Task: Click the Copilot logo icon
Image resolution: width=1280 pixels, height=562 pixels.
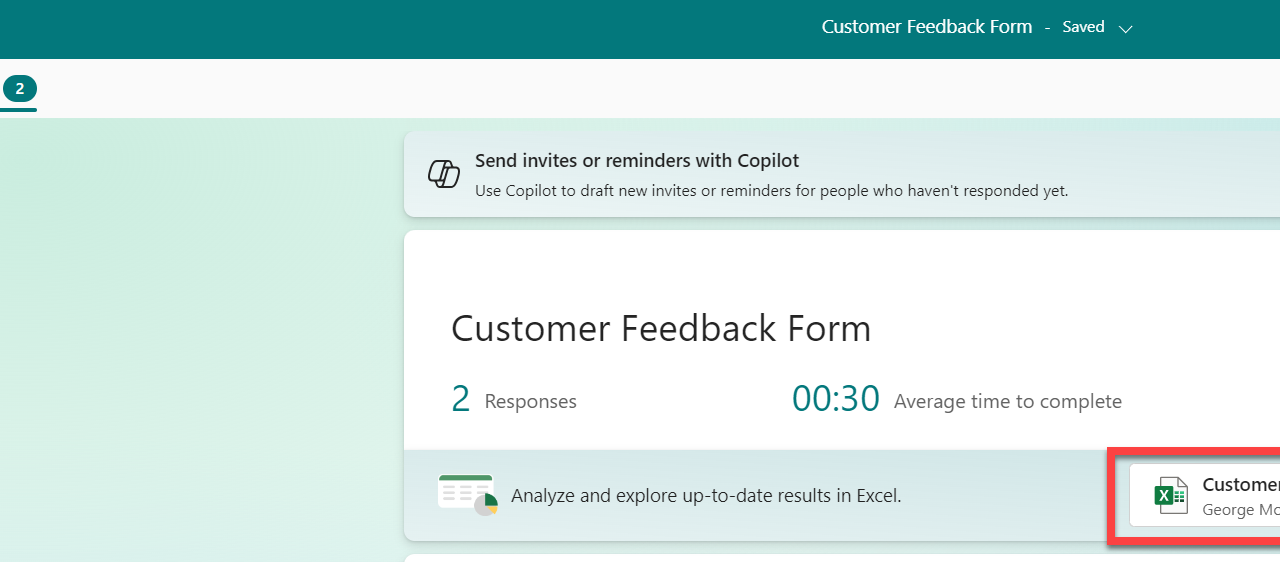Action: 443,174
